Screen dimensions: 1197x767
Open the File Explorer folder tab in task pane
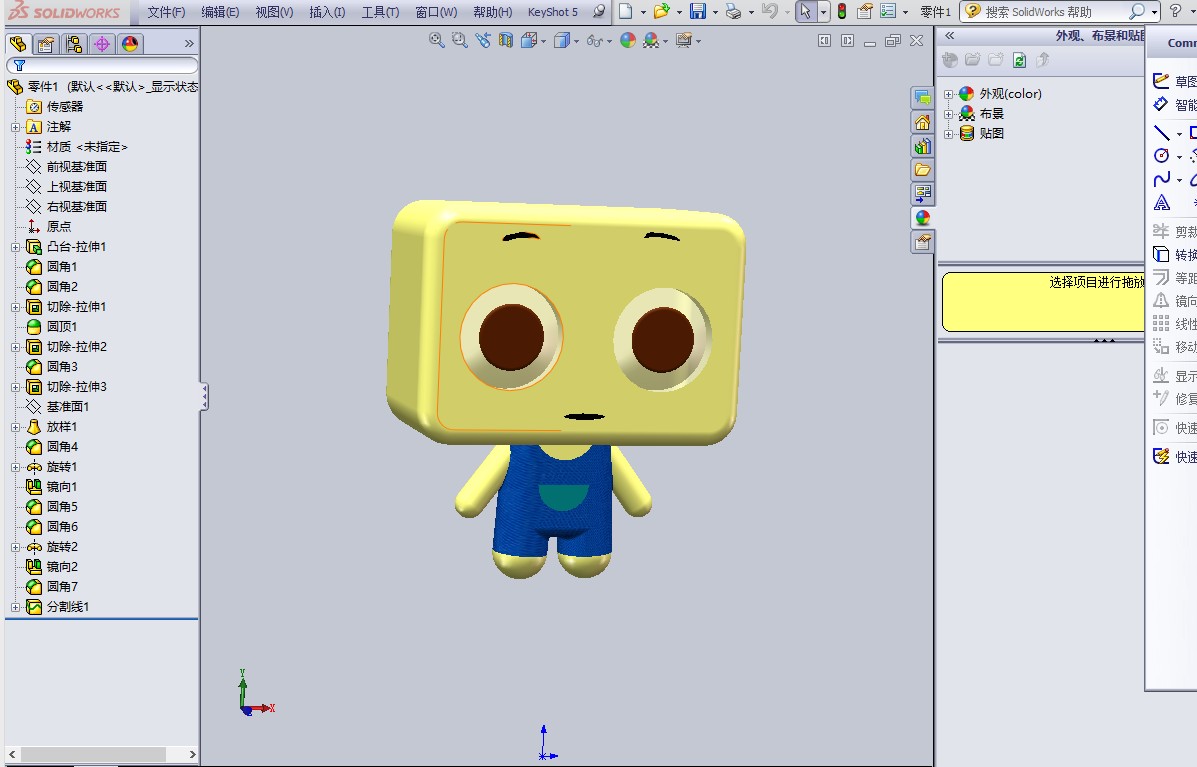922,169
